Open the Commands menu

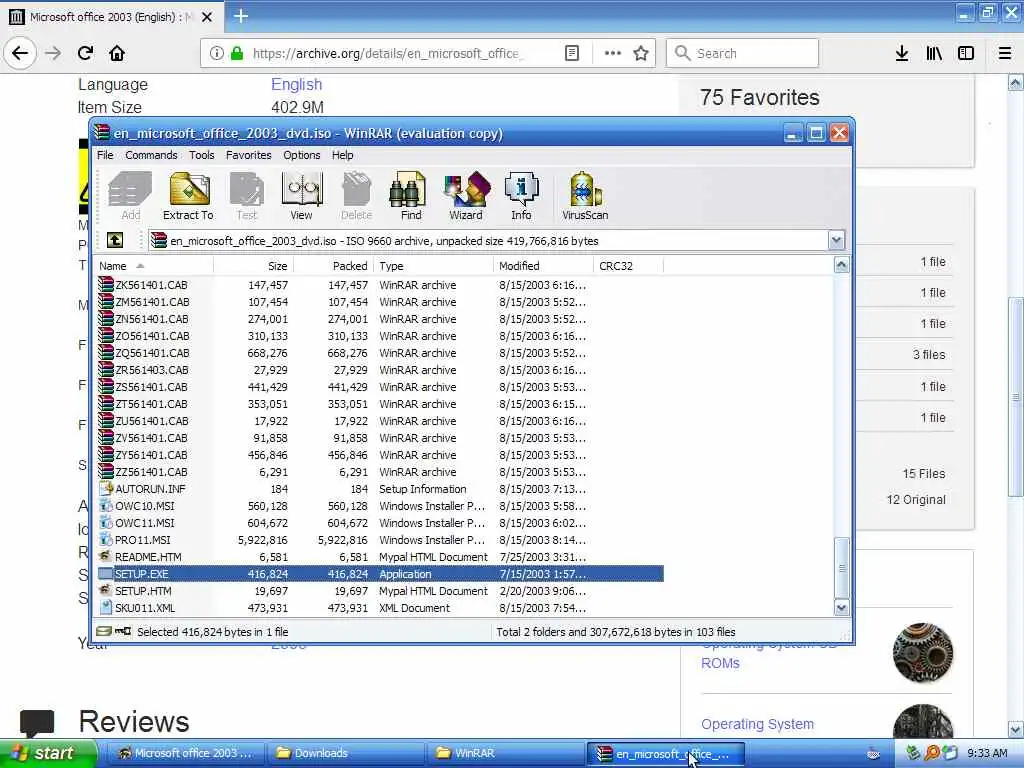152,155
